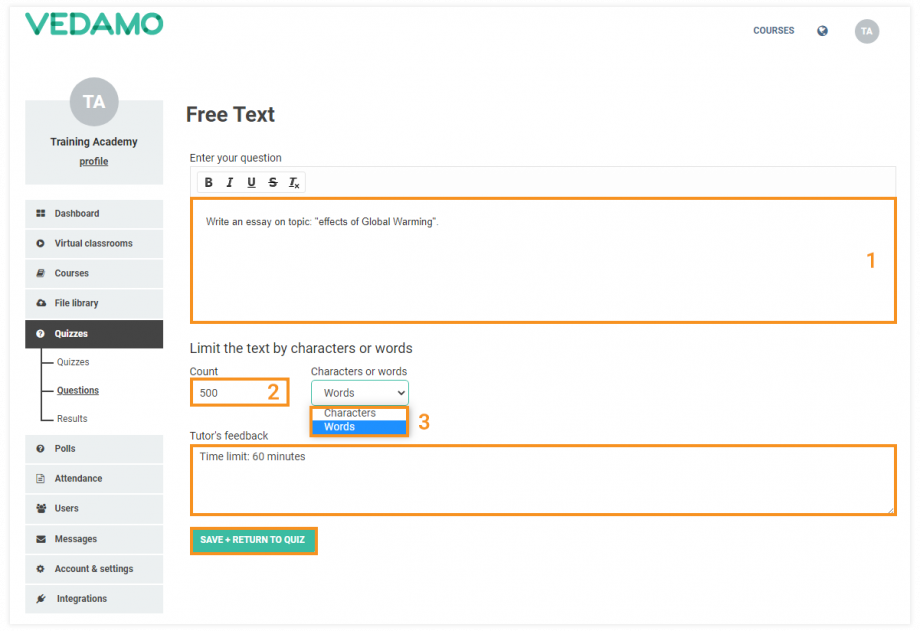This screenshot has height=631, width=920.
Task: Click the Messages sidebar icon
Action: [x=40, y=538]
